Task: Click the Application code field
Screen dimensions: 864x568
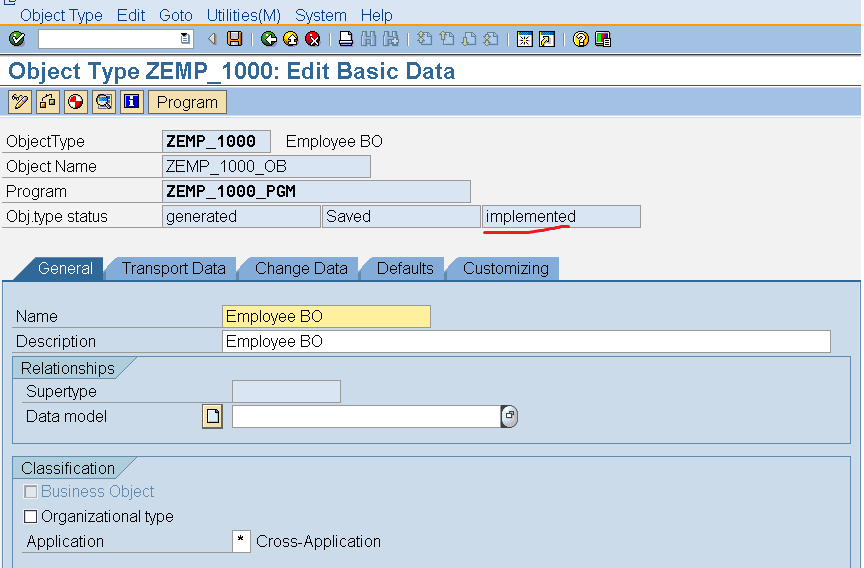Action: pyautogui.click(x=241, y=541)
